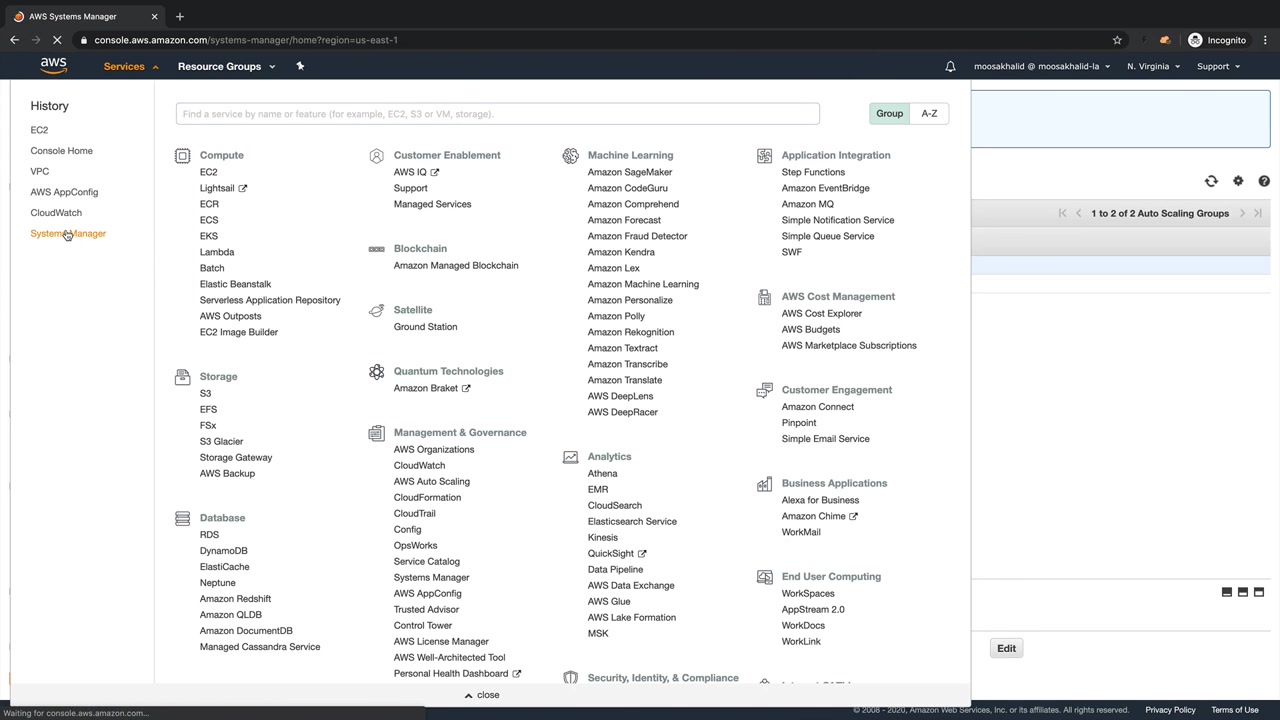Open the Support dropdown menu
The image size is (1280, 720).
coord(1218,67)
